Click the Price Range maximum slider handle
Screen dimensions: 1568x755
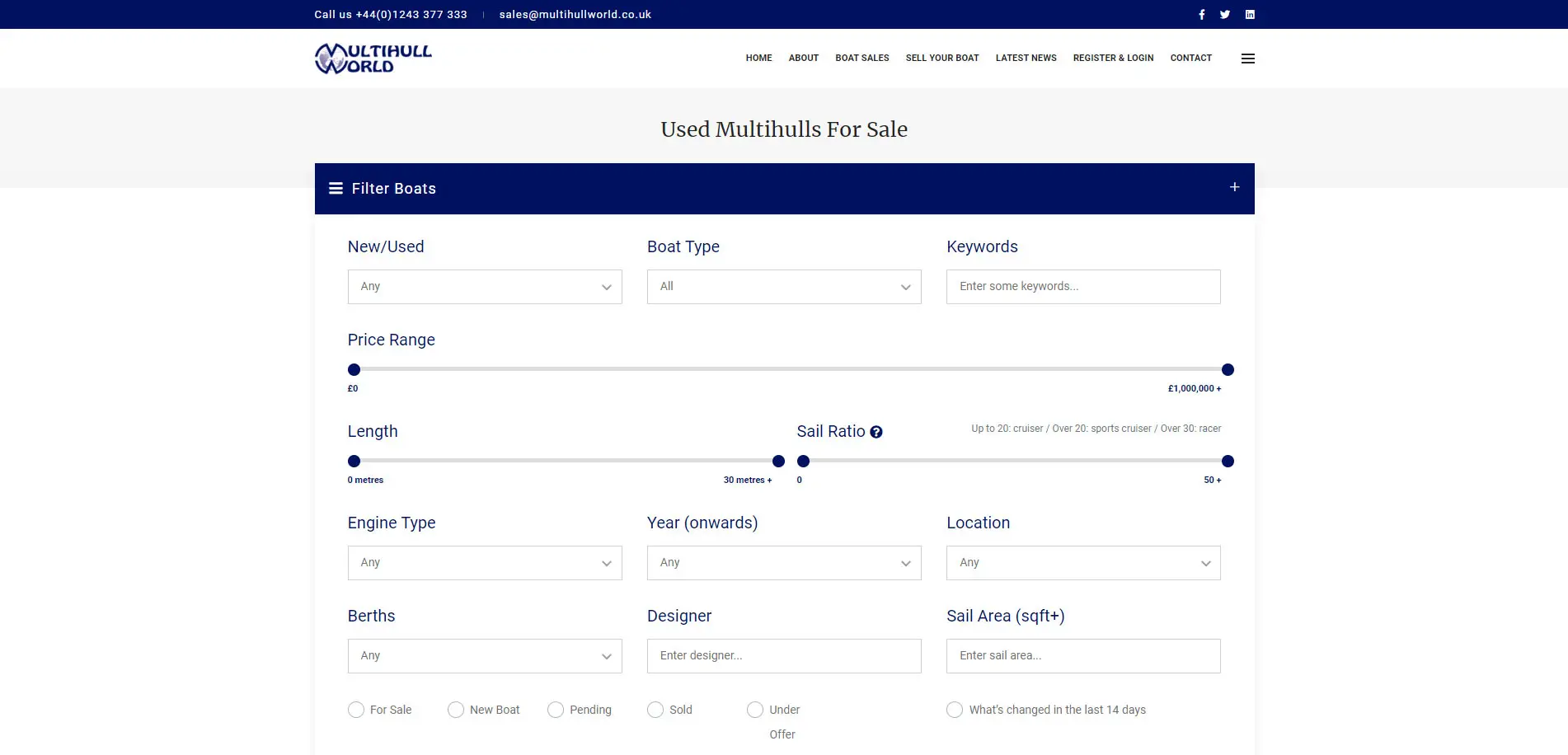(1228, 370)
